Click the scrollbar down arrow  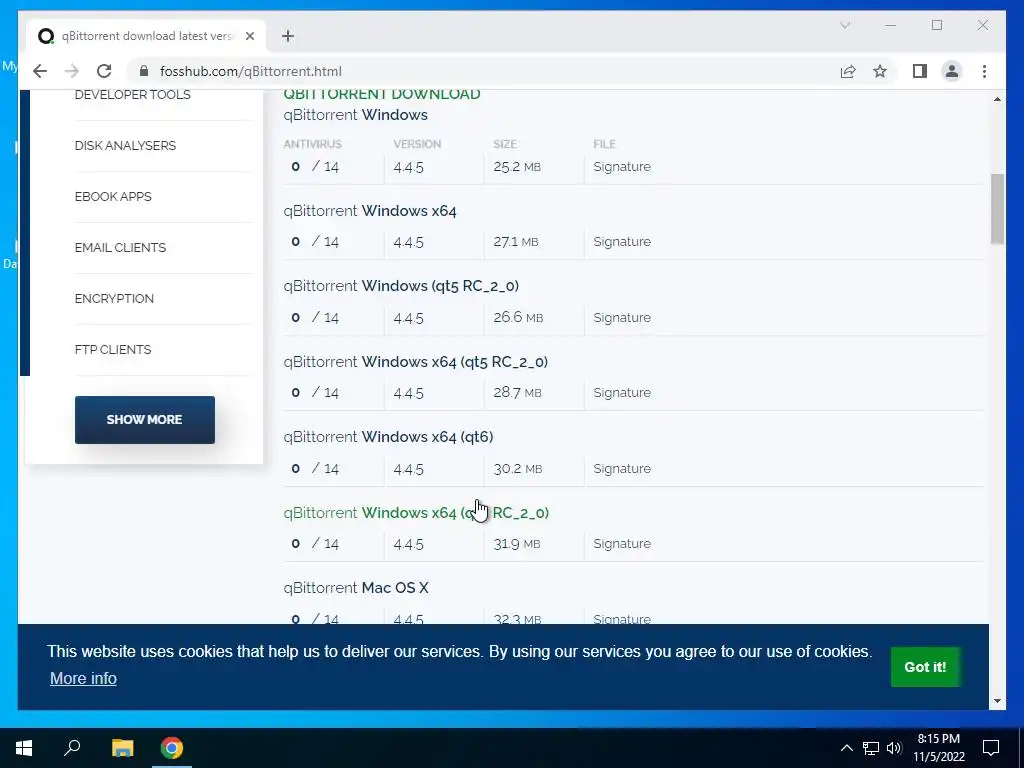coord(997,701)
